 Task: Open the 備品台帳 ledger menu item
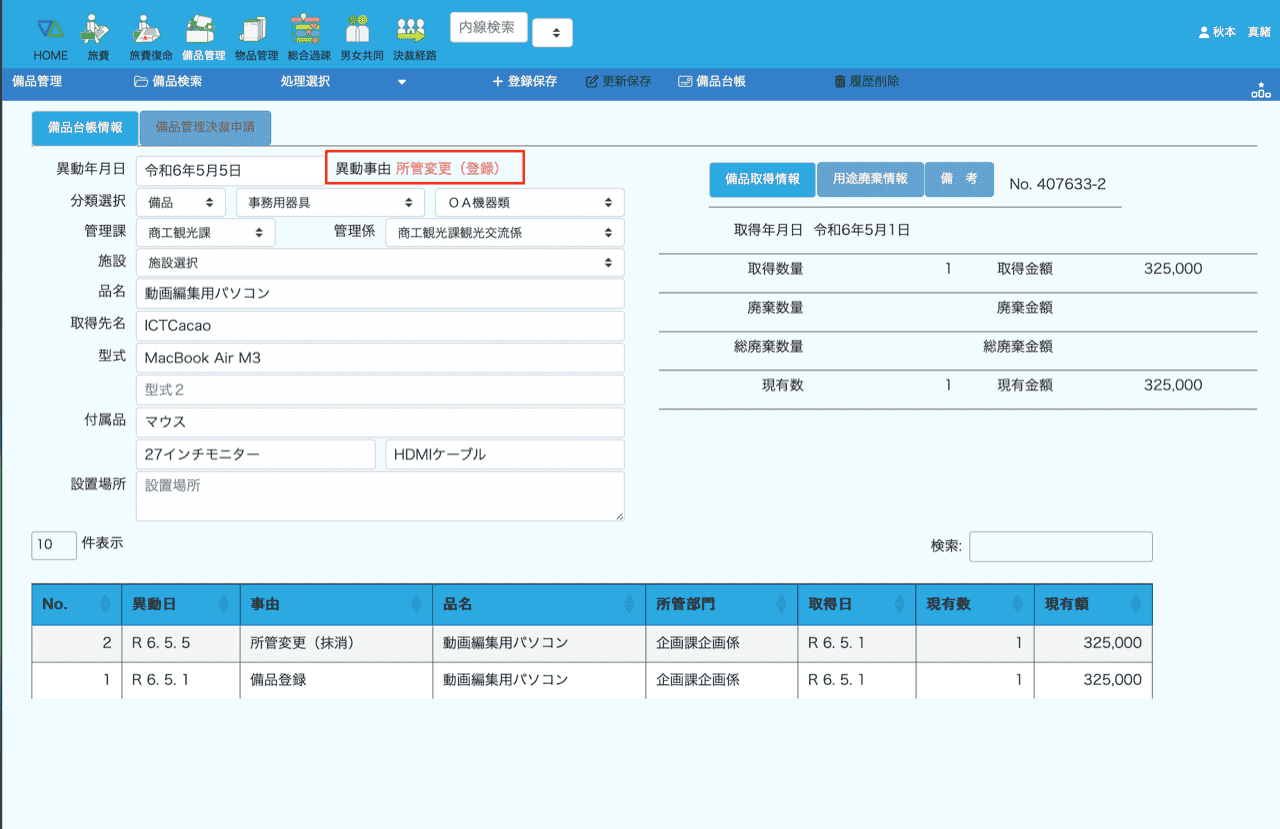[x=712, y=82]
